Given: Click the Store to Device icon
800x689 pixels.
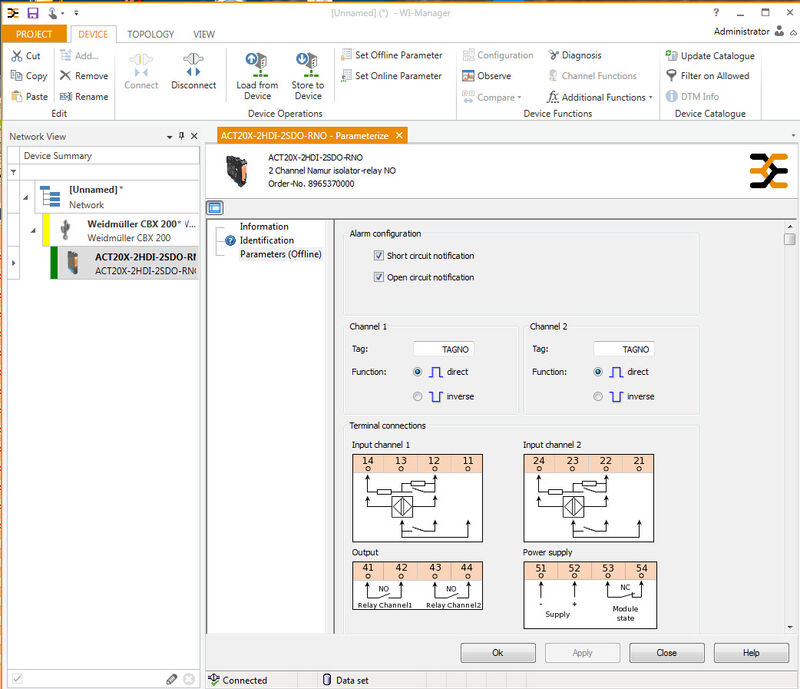Looking at the screenshot, I should point(308,64).
